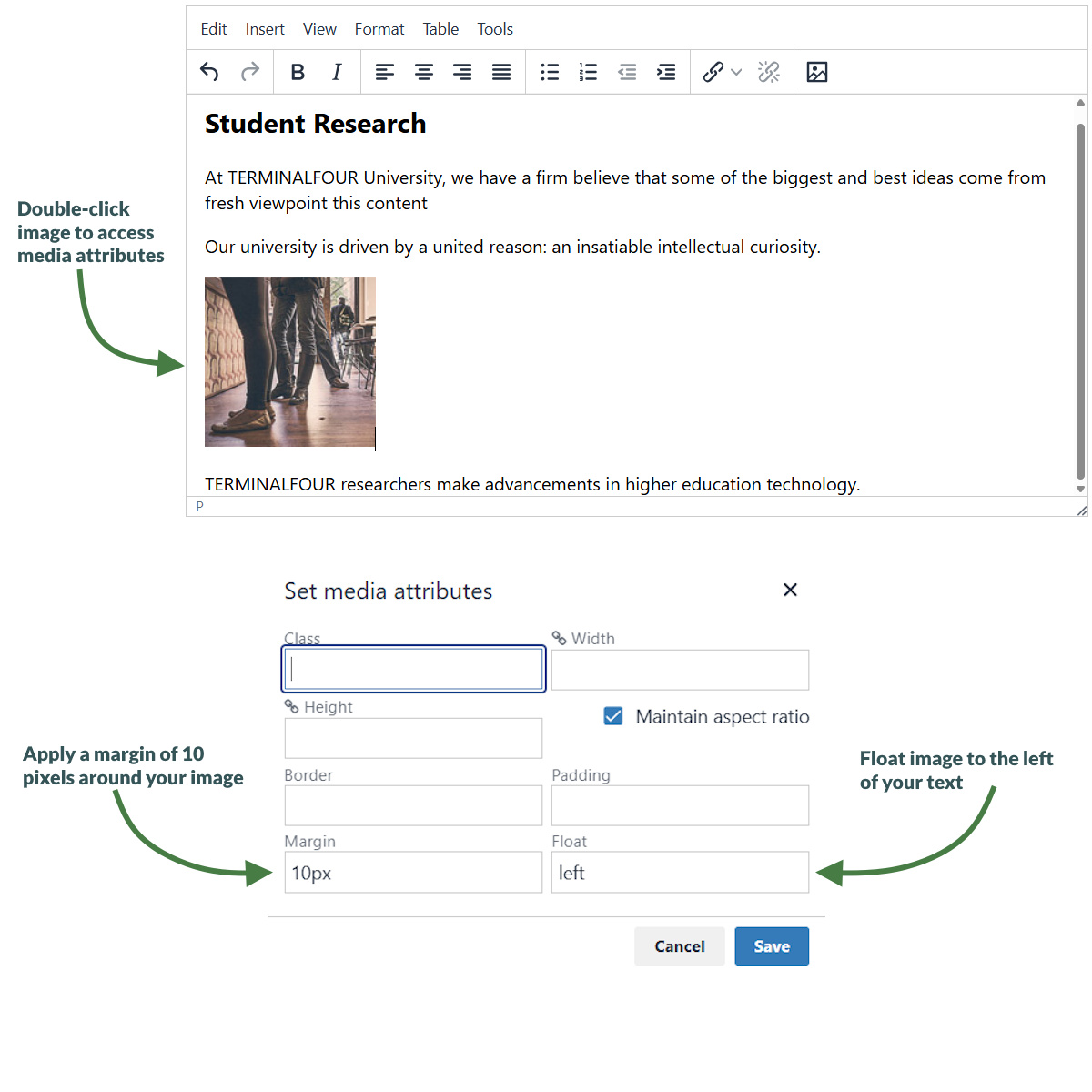Click the Undo icon
The width and height of the screenshot is (1092, 1092).
click(208, 72)
